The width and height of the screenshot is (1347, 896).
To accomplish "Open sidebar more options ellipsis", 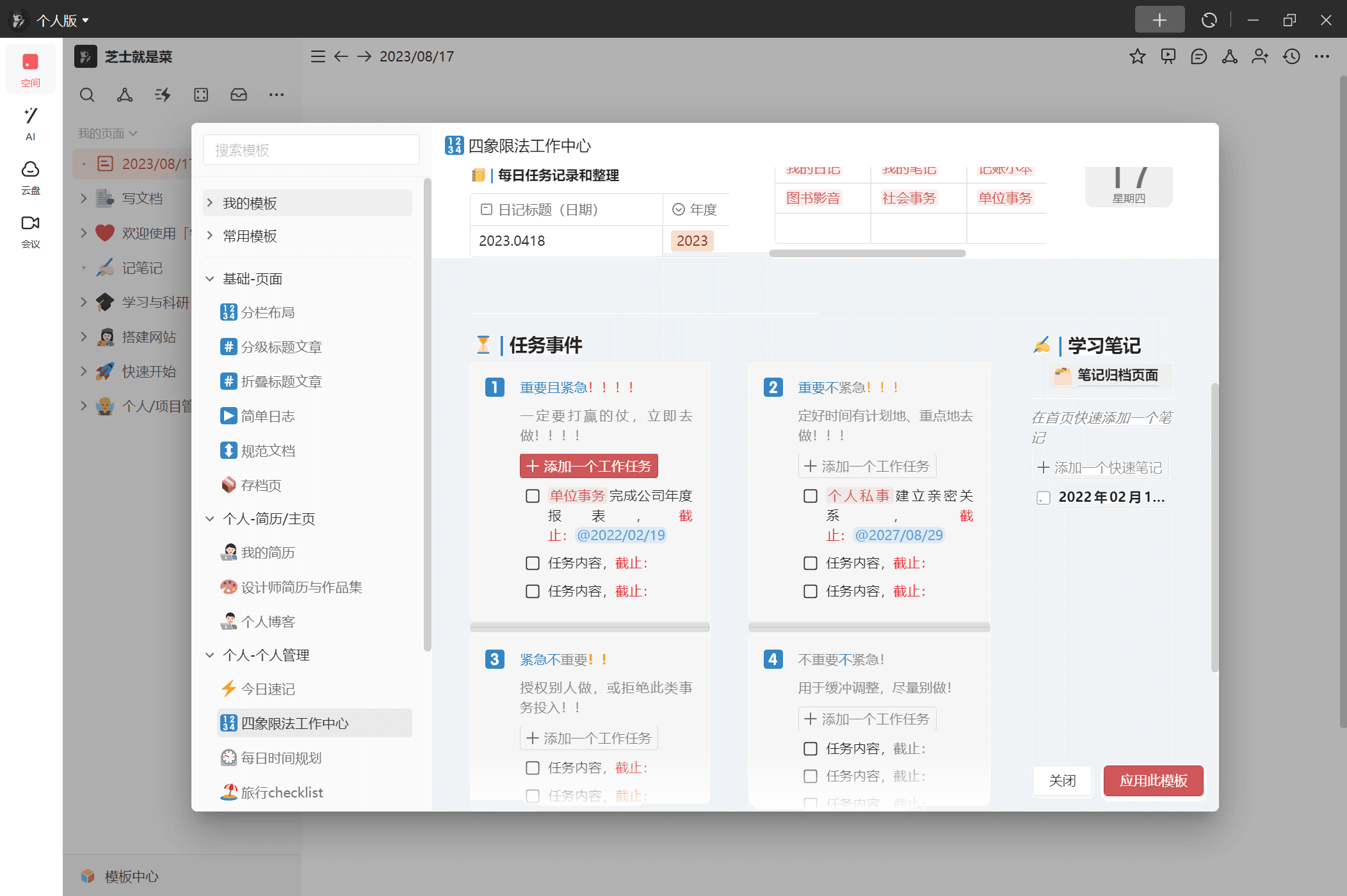I will coord(277,95).
